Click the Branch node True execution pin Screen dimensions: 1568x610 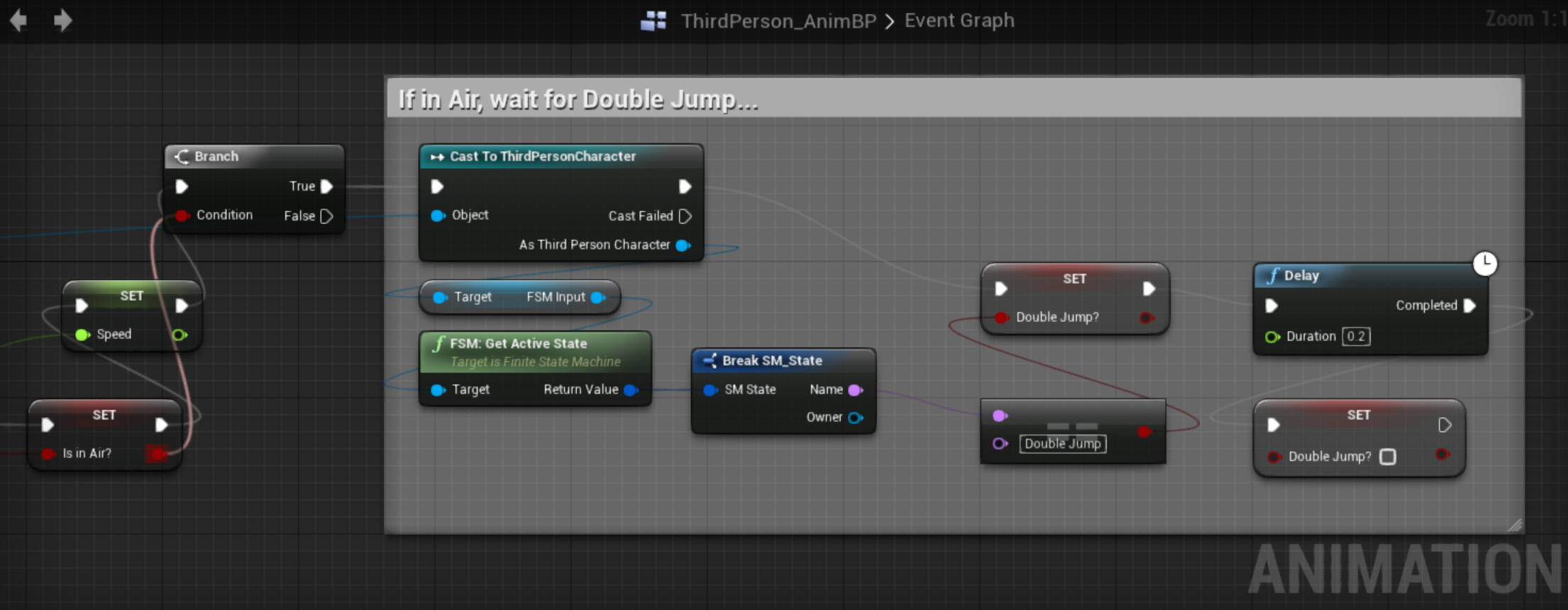pos(326,187)
